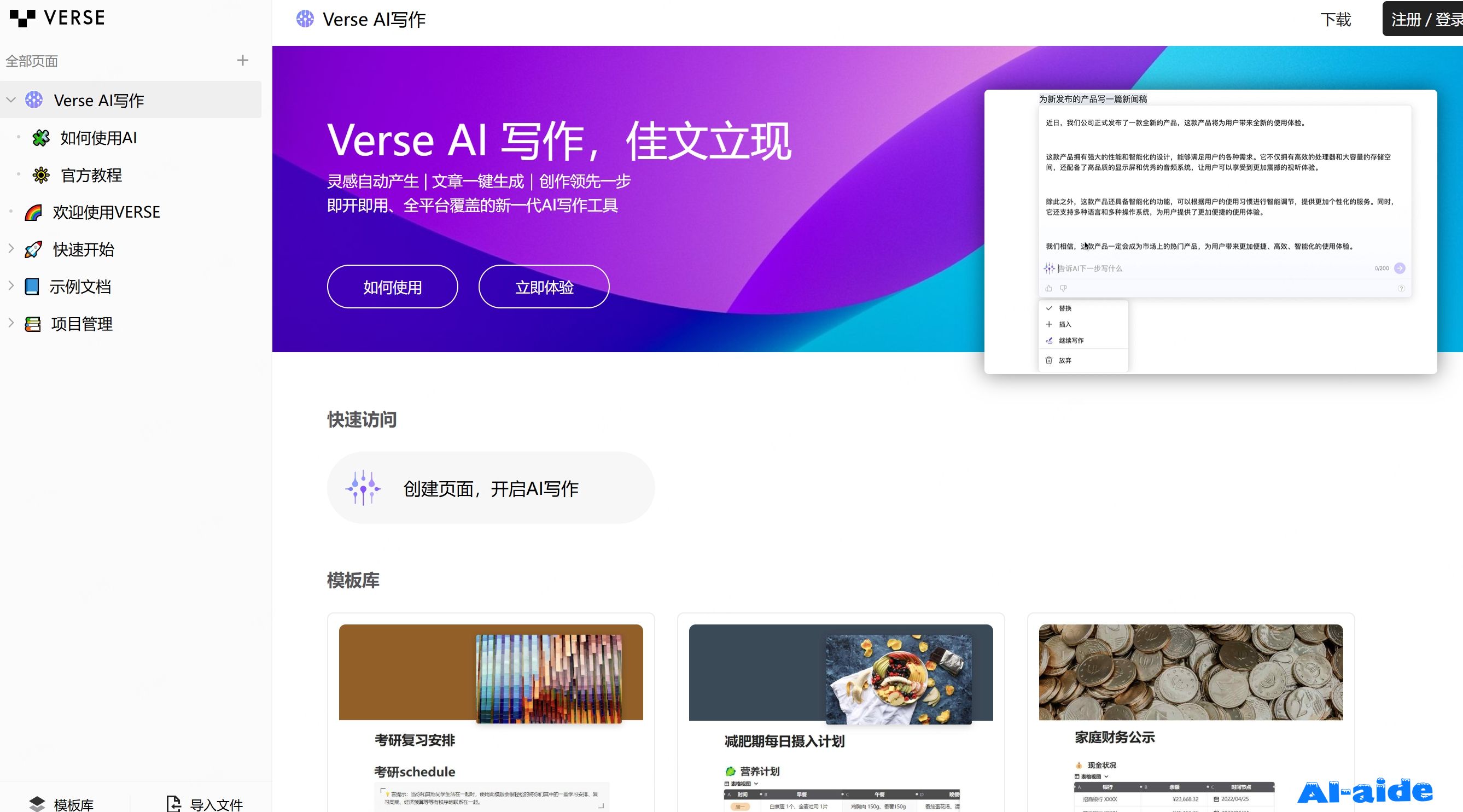Open the 欢迎使用VERSE page
The width and height of the screenshot is (1463, 812).
[107, 212]
